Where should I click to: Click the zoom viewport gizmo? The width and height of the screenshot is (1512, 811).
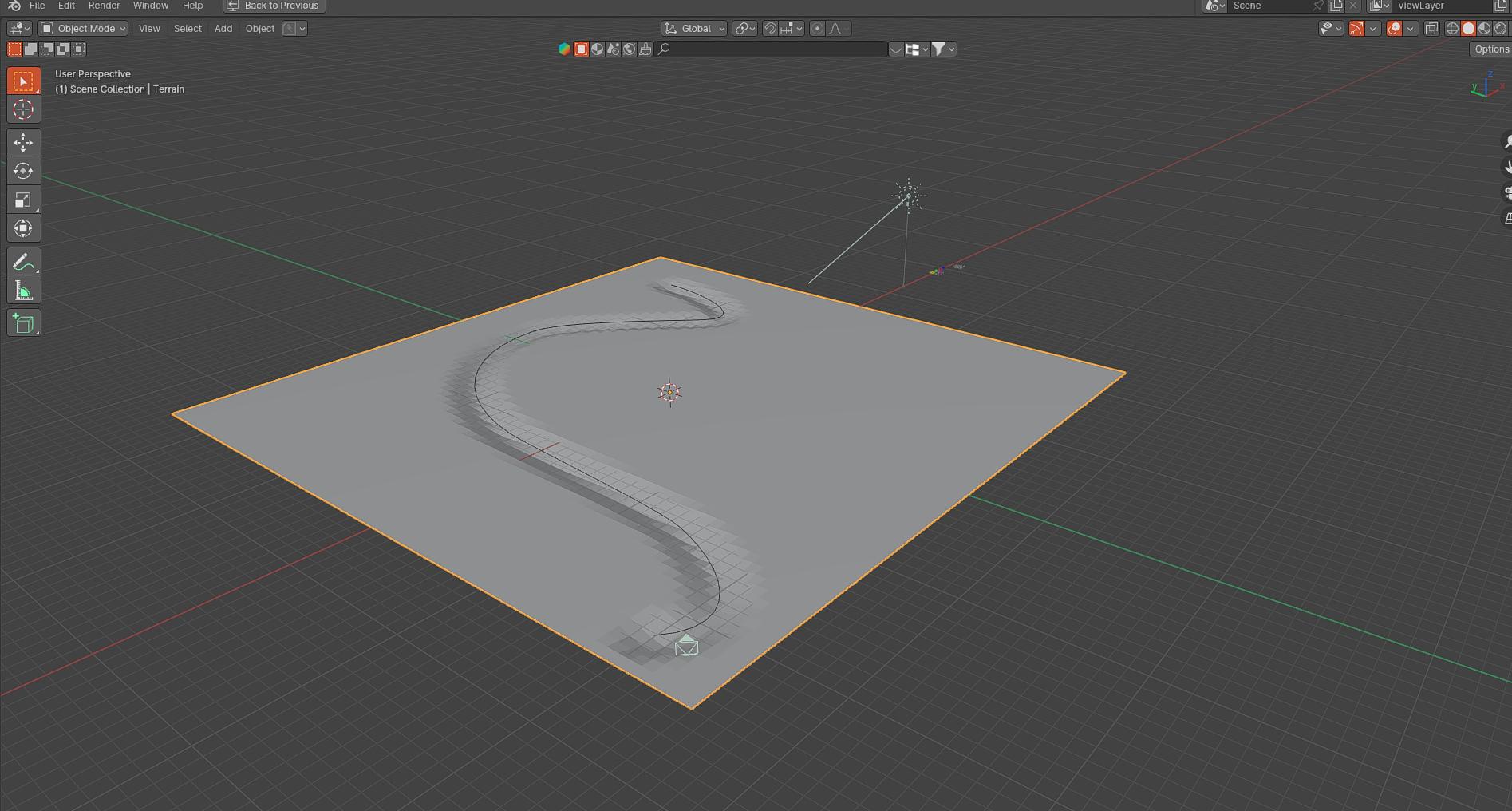[x=1506, y=141]
